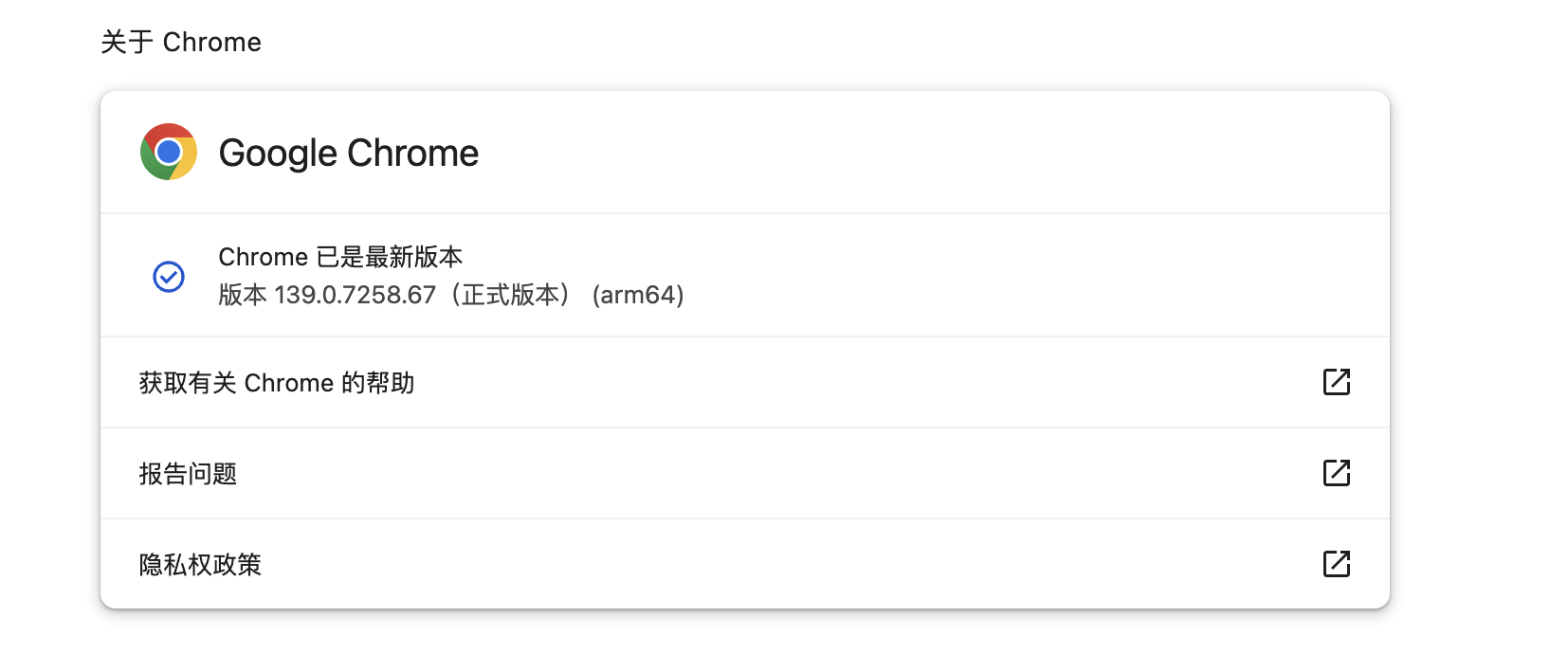Open the 隐私权政策 link text
Screen dimensions: 1568x654
click(200, 565)
